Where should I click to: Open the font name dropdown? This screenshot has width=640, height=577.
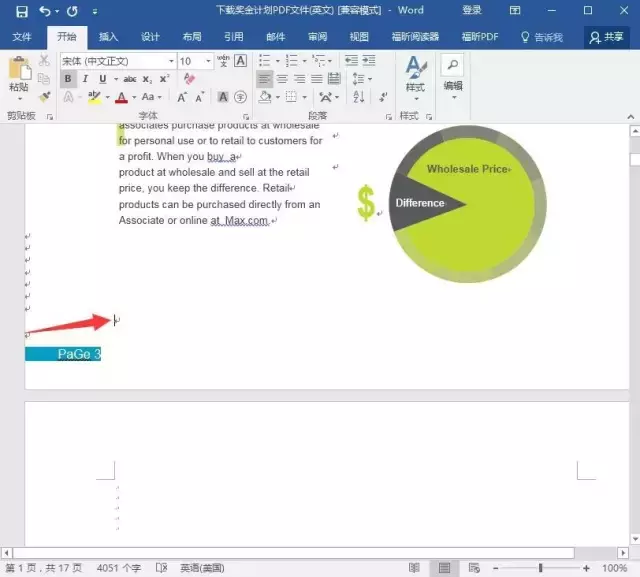click(x=171, y=61)
